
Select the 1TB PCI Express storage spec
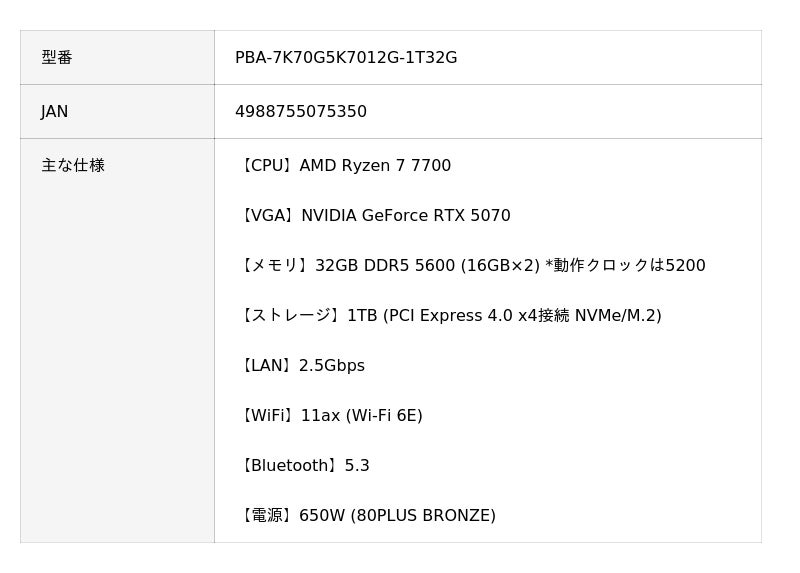504,316
